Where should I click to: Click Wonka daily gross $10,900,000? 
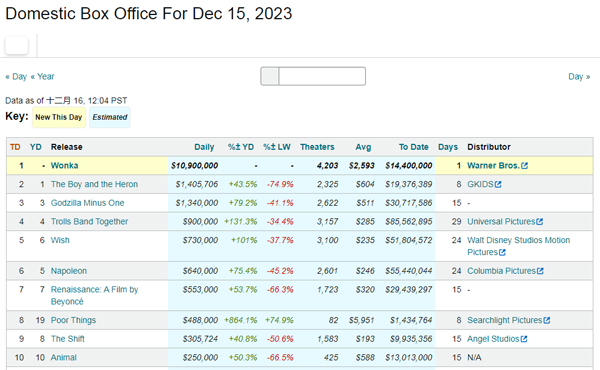pos(194,166)
